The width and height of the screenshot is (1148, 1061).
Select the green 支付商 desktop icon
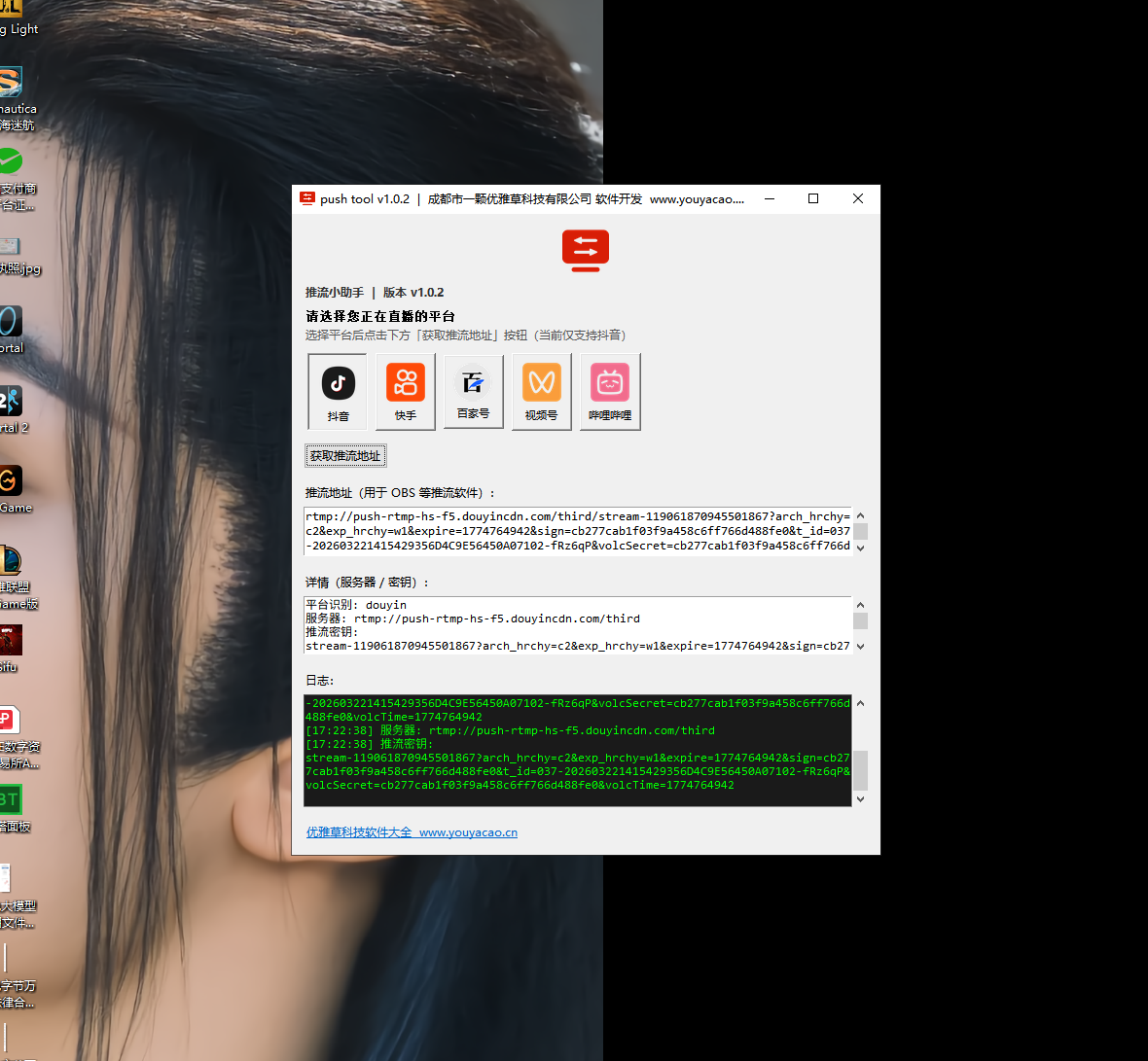(15, 179)
